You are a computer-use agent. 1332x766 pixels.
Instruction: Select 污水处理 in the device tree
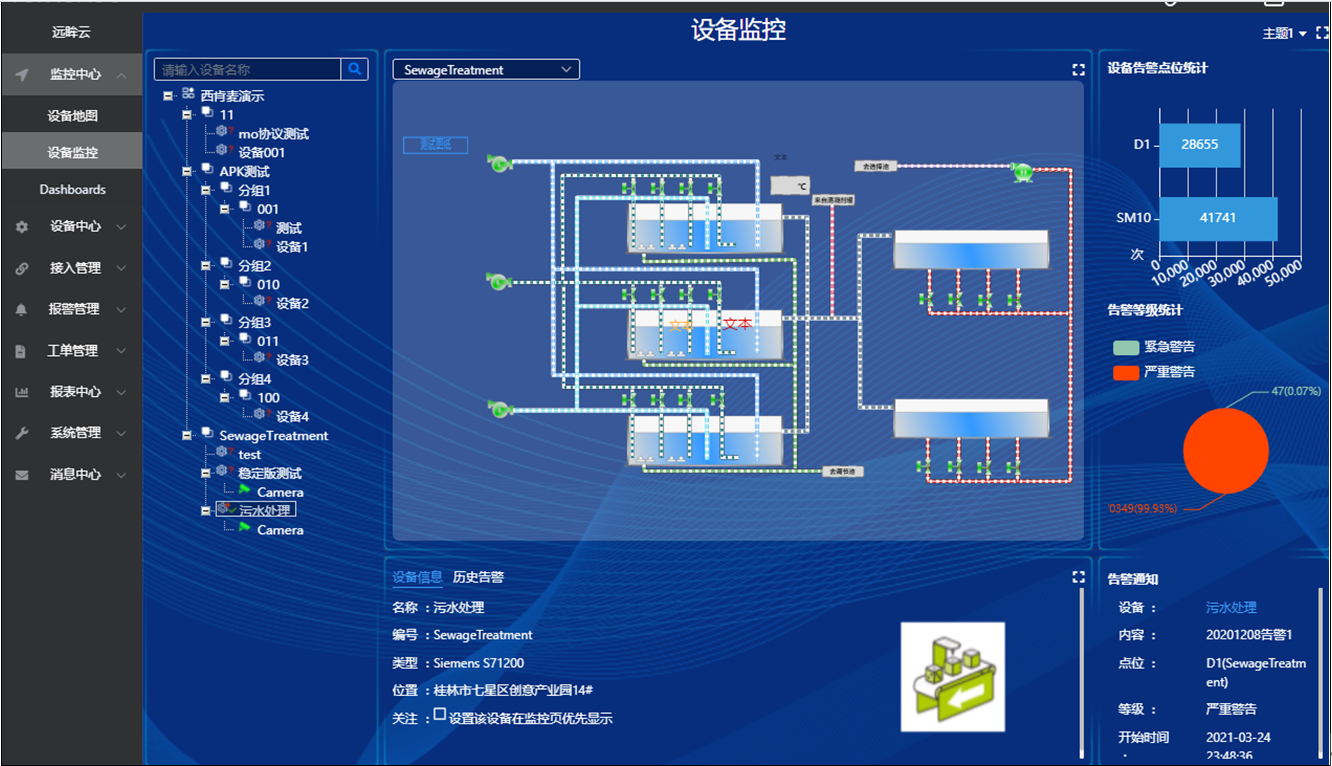point(266,510)
